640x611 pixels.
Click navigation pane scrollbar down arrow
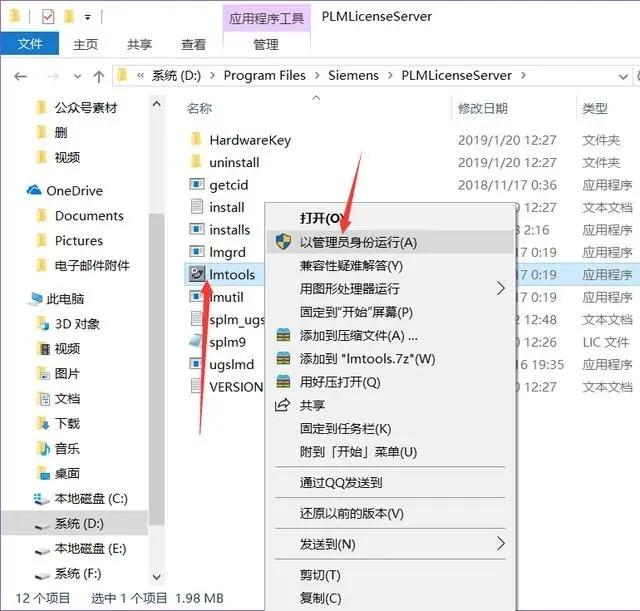157,577
